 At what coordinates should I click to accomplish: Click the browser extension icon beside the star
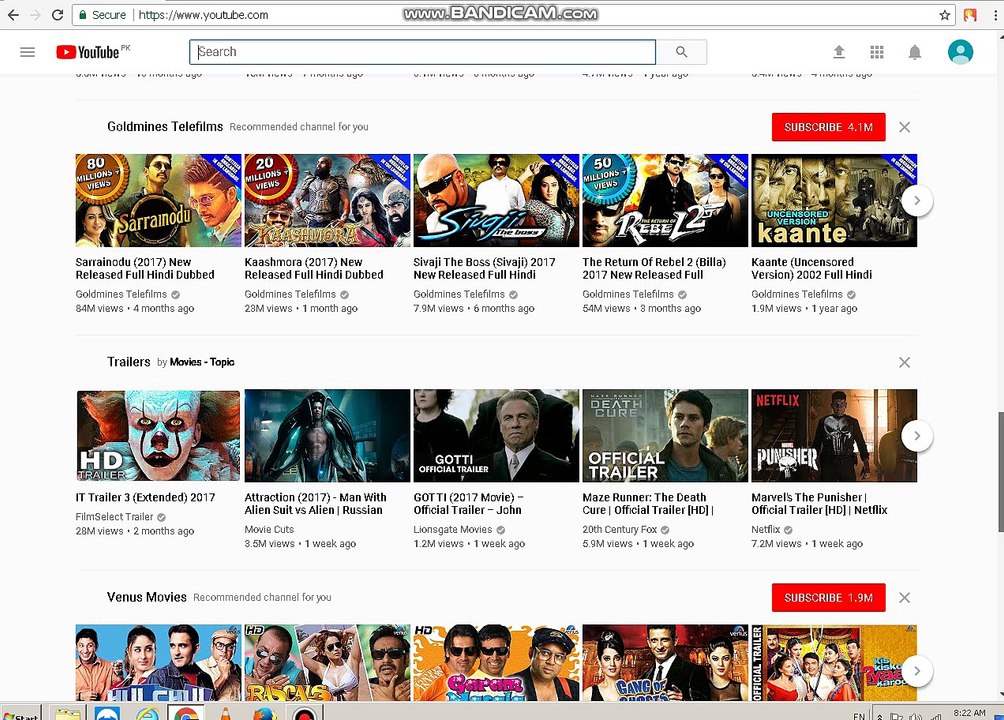point(970,15)
